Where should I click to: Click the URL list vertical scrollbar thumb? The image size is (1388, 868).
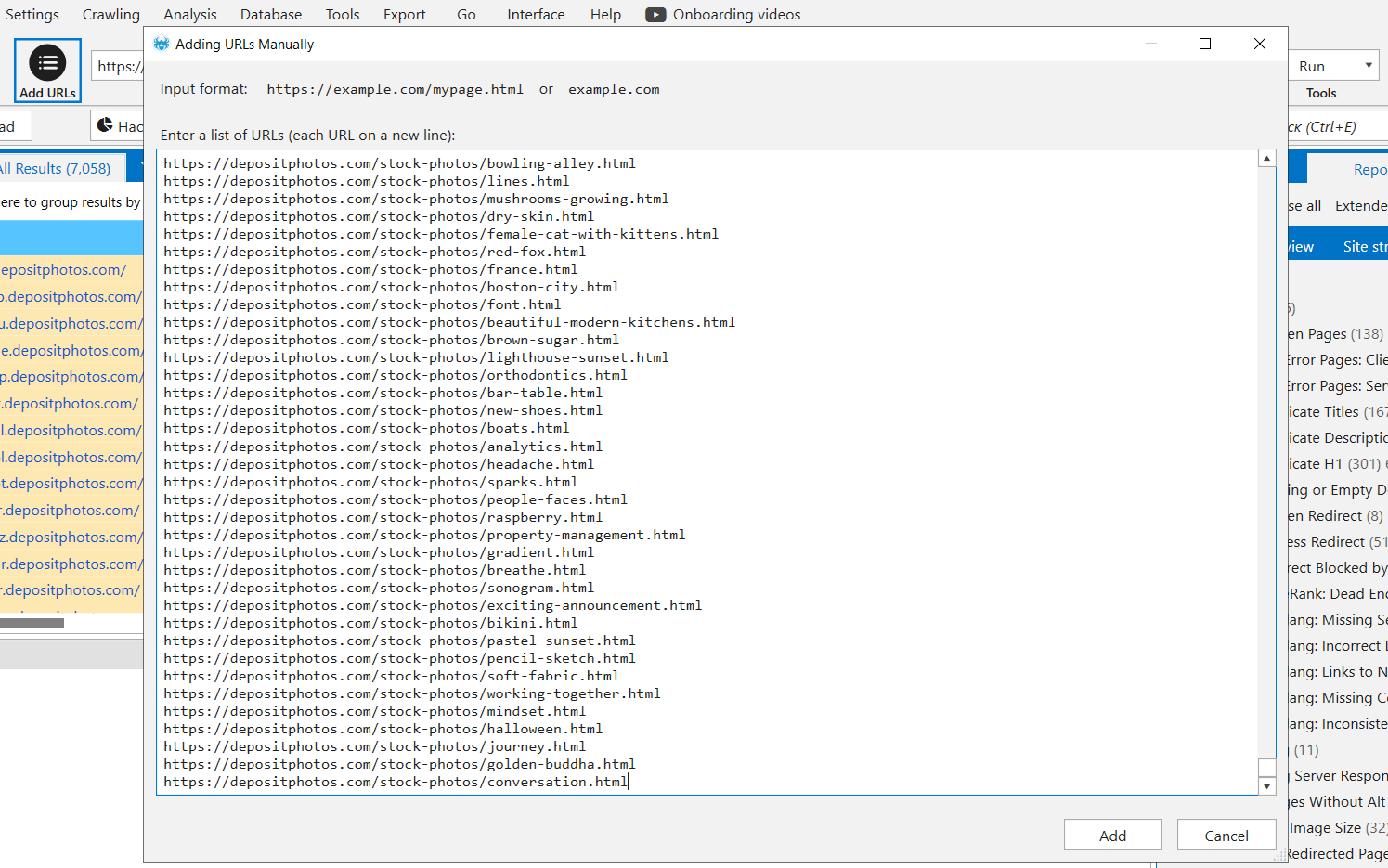click(1266, 768)
